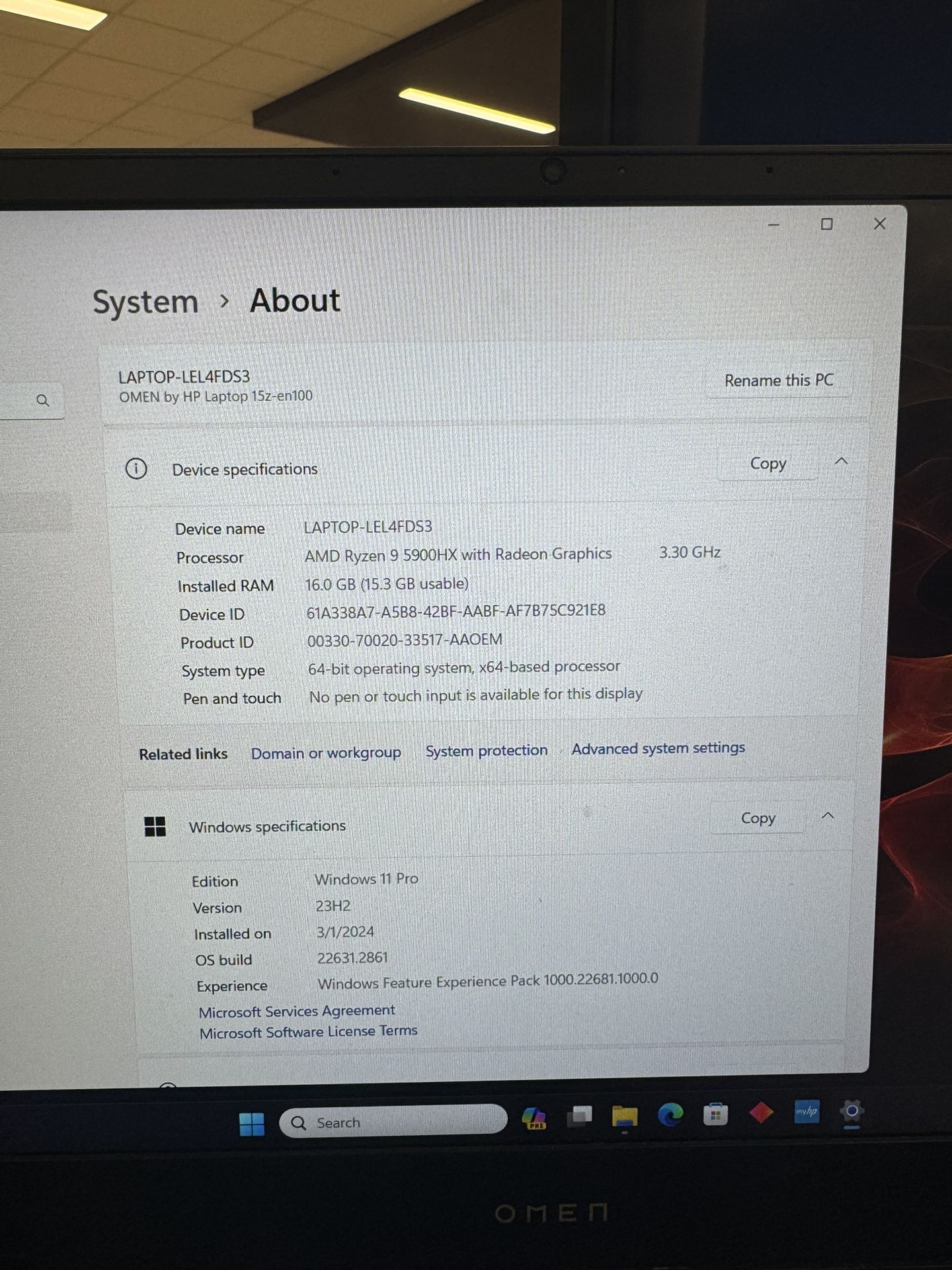Click Edition value Windows 11 Pro
Image resolution: width=952 pixels, height=1270 pixels.
point(366,879)
